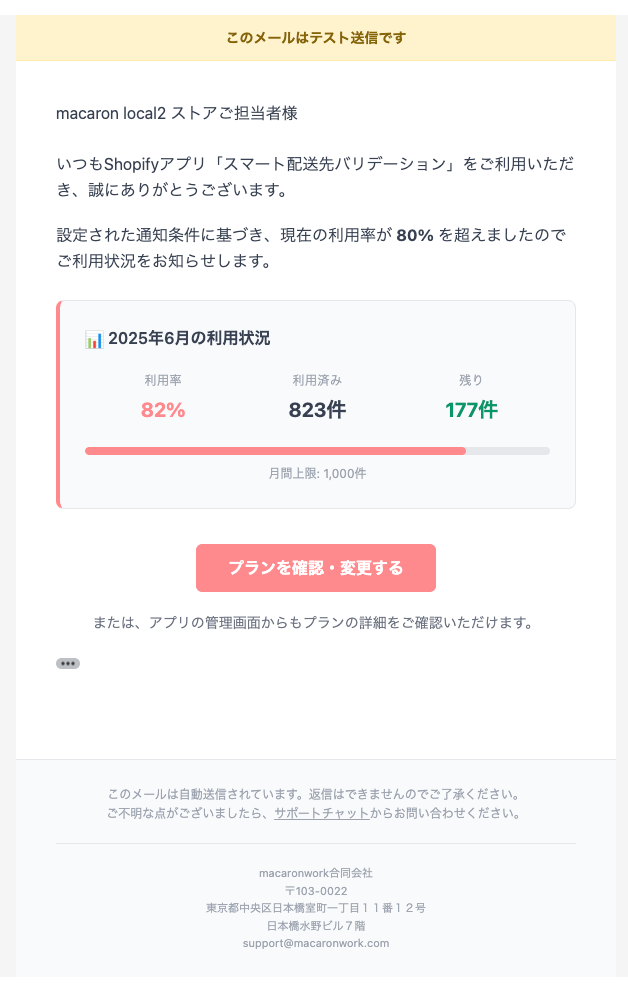Click the 2025年6月の利用状況 heading

point(189,339)
